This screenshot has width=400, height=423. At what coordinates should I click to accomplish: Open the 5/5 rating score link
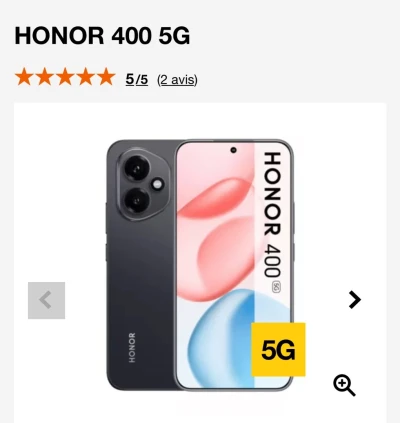[137, 80]
